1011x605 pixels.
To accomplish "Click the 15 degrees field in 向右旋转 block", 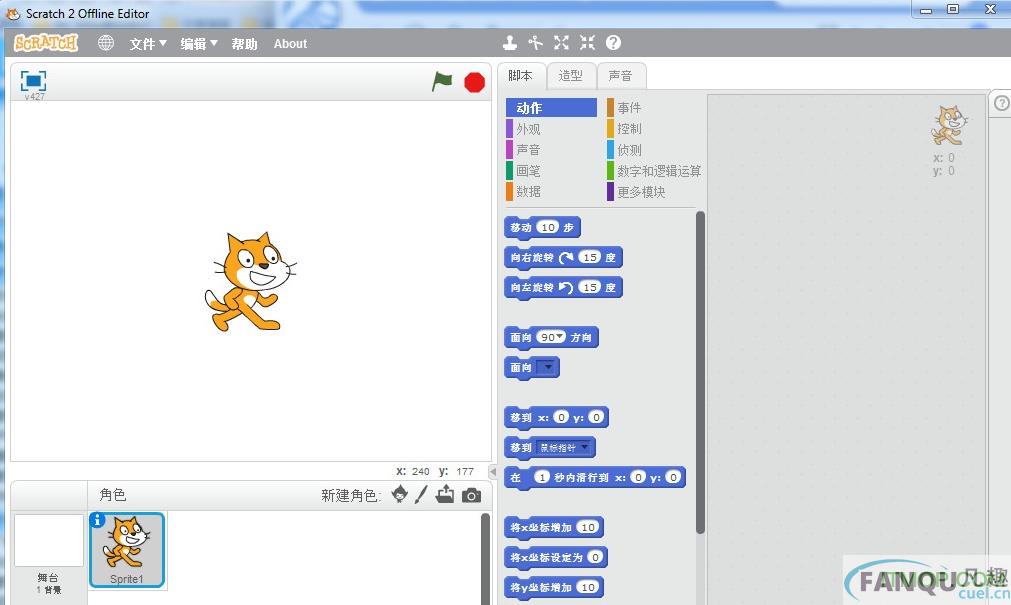I will pos(590,257).
